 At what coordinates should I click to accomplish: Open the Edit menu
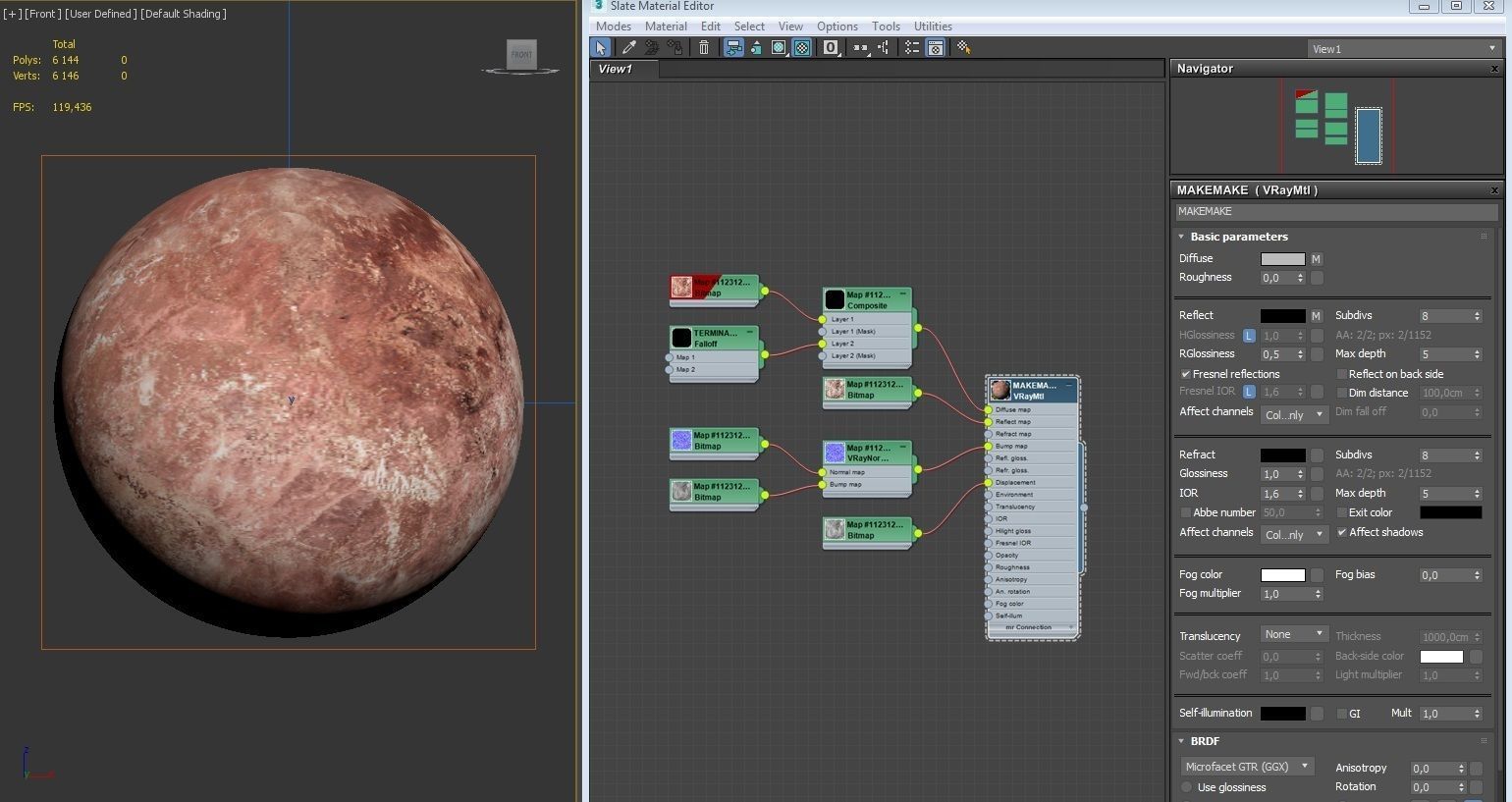711,27
